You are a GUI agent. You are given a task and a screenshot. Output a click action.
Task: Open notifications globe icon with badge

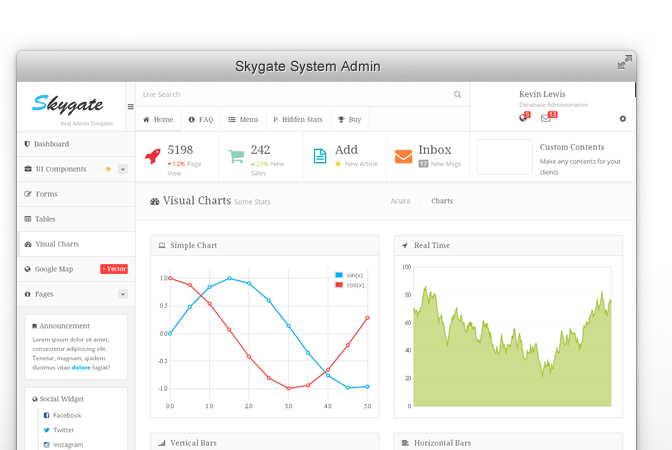pos(523,117)
